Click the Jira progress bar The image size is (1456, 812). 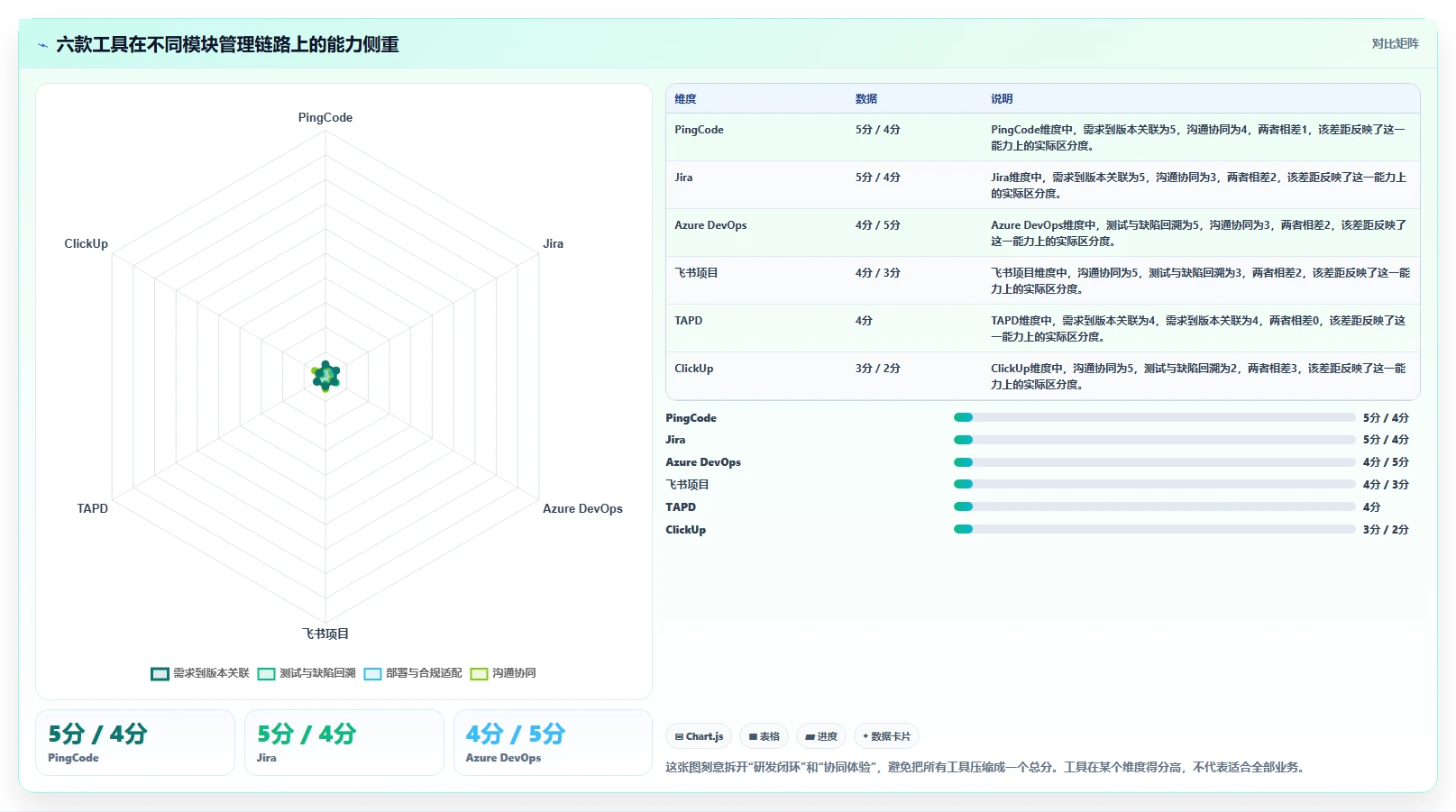pos(1155,440)
